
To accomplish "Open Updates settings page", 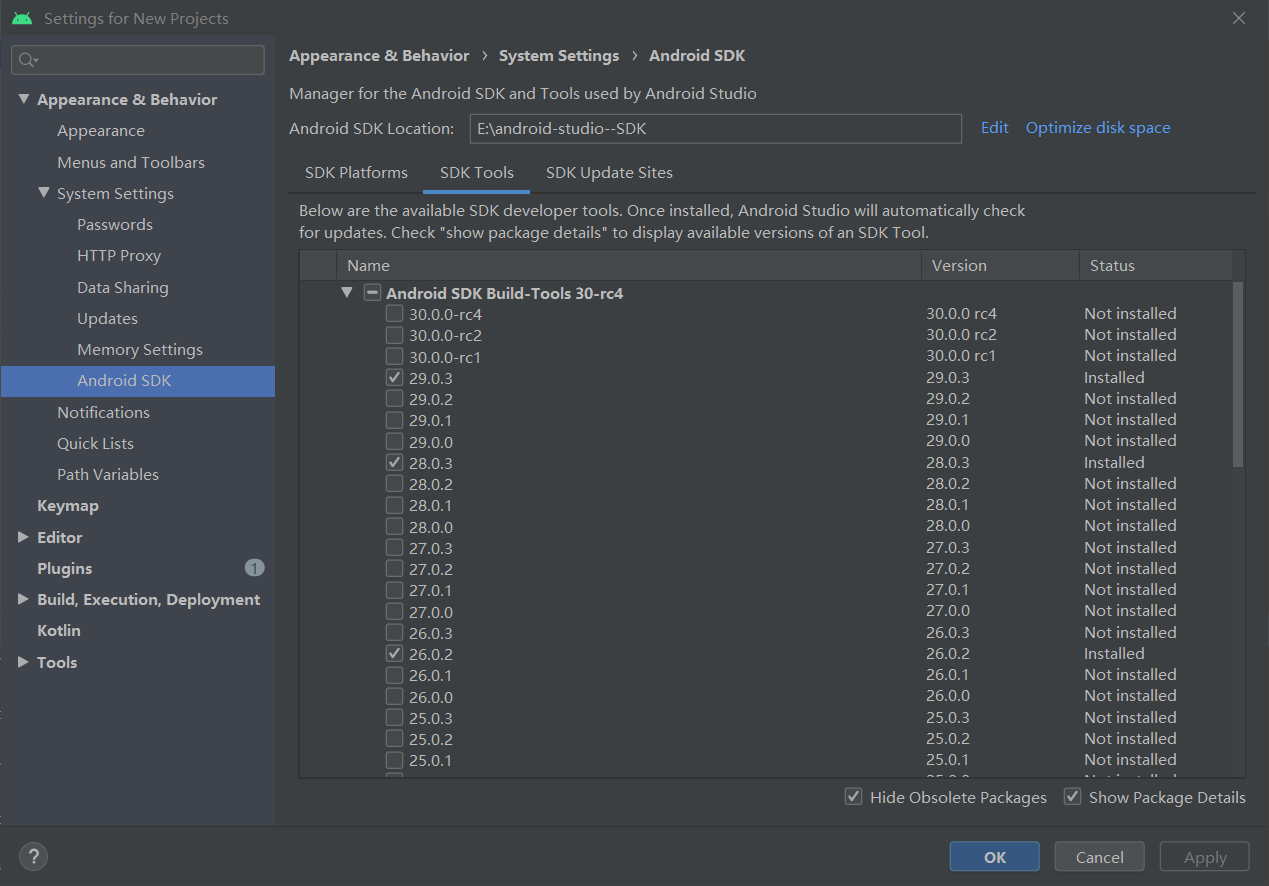I will pos(107,319).
